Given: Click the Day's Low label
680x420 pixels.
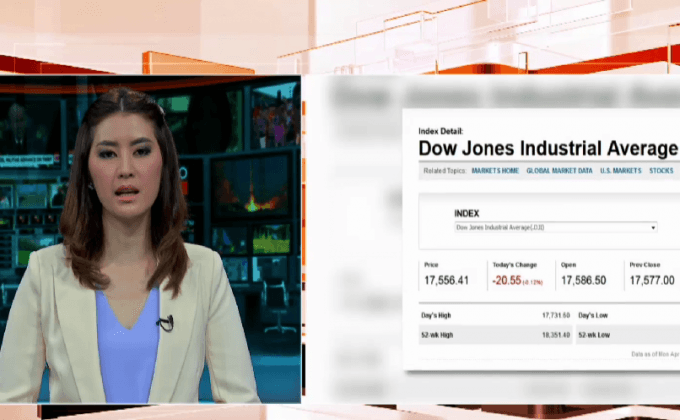Looking at the screenshot, I should (594, 315).
